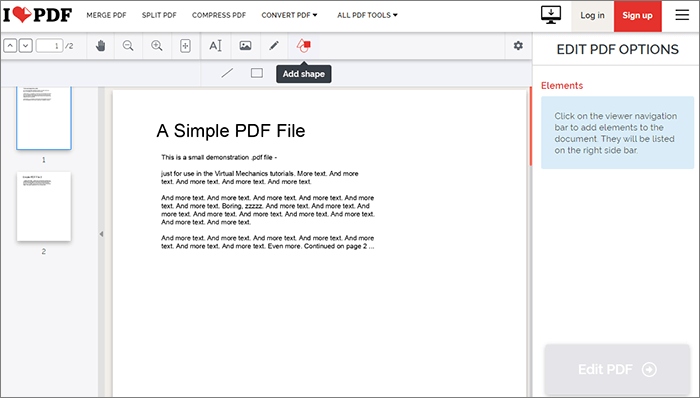Click the Log in button
The height and width of the screenshot is (398, 700).
[592, 16]
